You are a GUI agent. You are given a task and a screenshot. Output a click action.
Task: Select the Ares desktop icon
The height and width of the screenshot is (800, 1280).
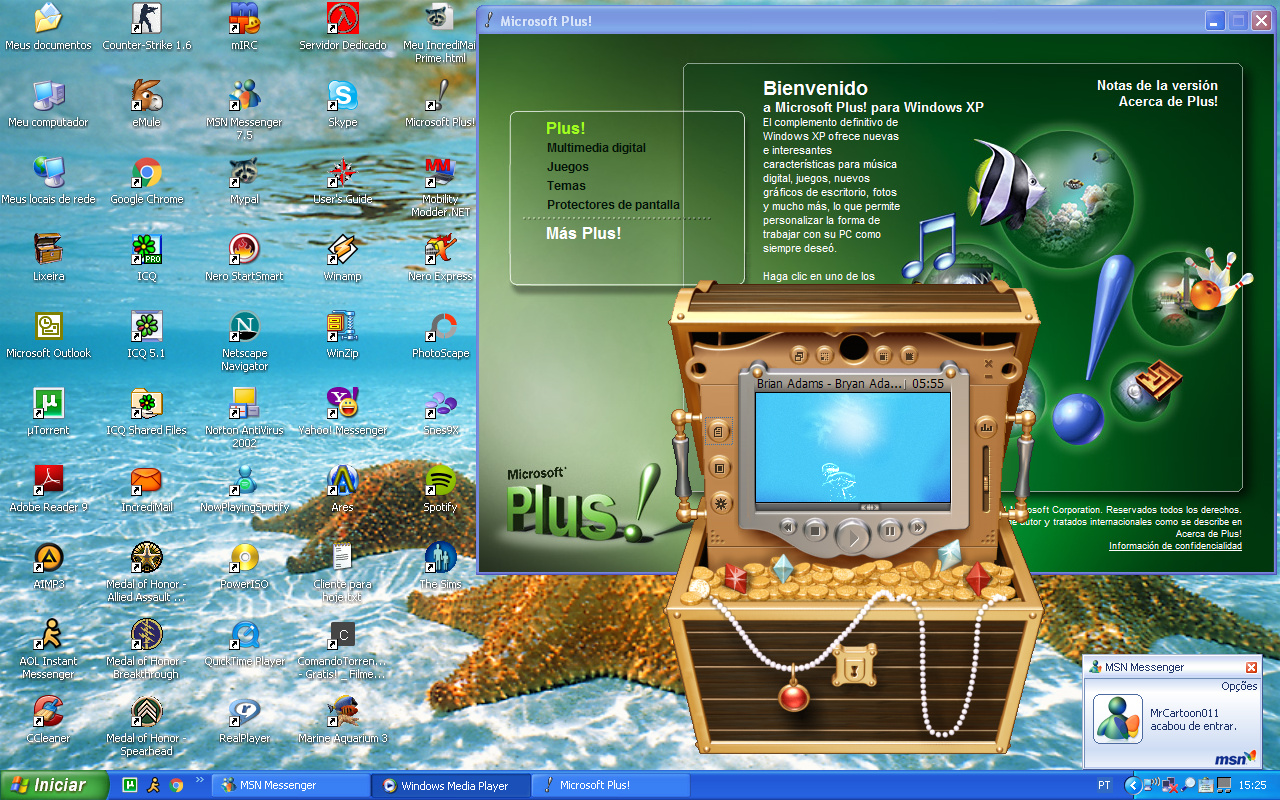coord(343,489)
